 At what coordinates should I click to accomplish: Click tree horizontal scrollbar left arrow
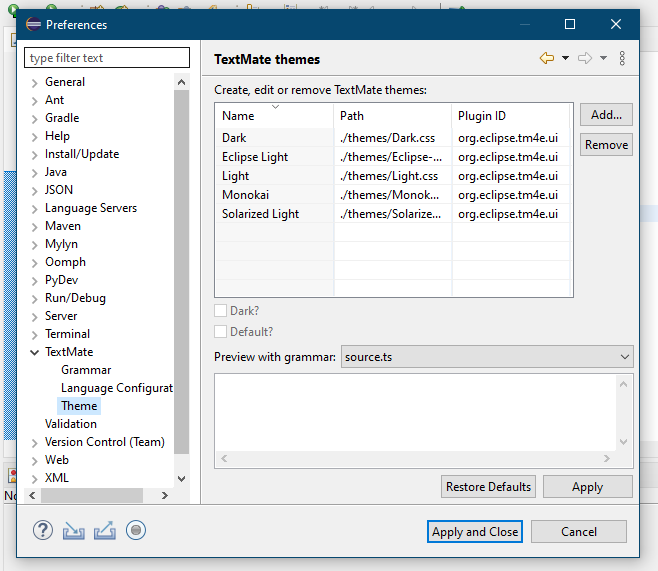point(32,495)
